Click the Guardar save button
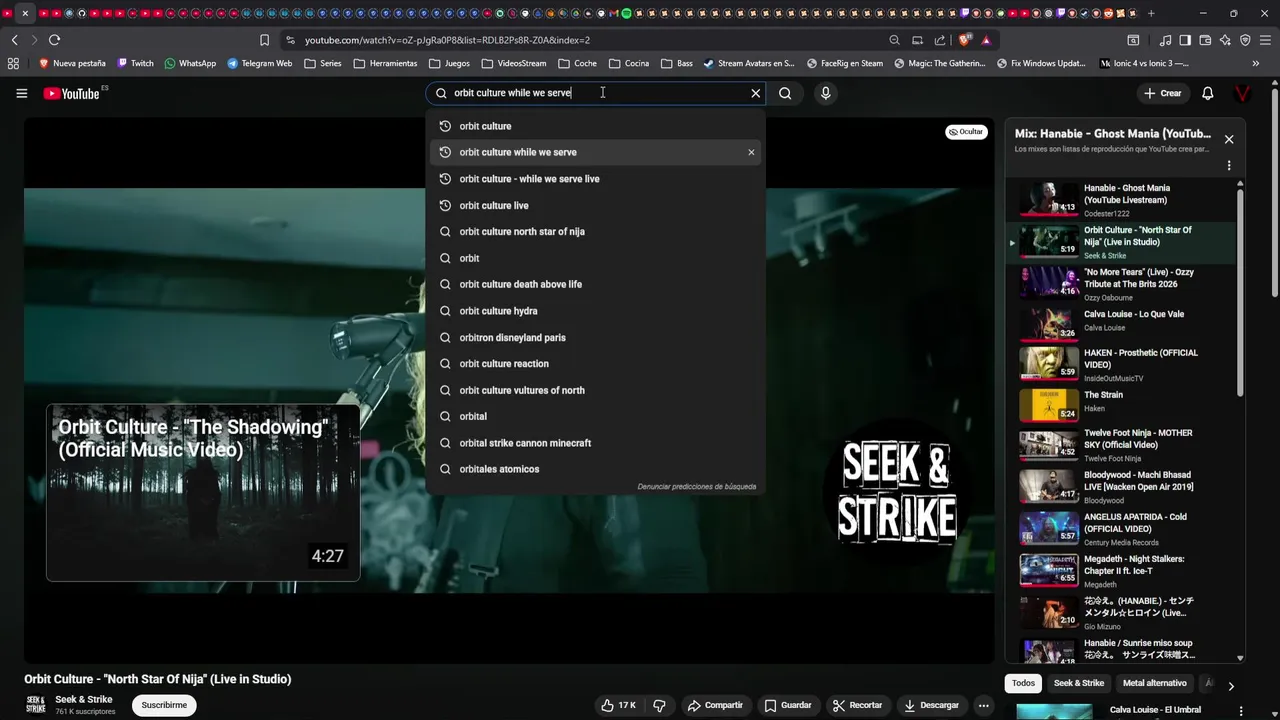The width and height of the screenshot is (1280, 720). click(x=787, y=705)
